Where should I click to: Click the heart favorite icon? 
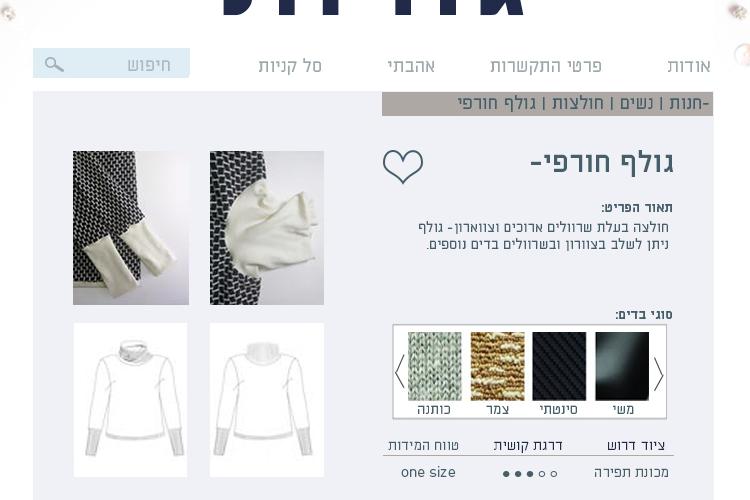pos(403,166)
